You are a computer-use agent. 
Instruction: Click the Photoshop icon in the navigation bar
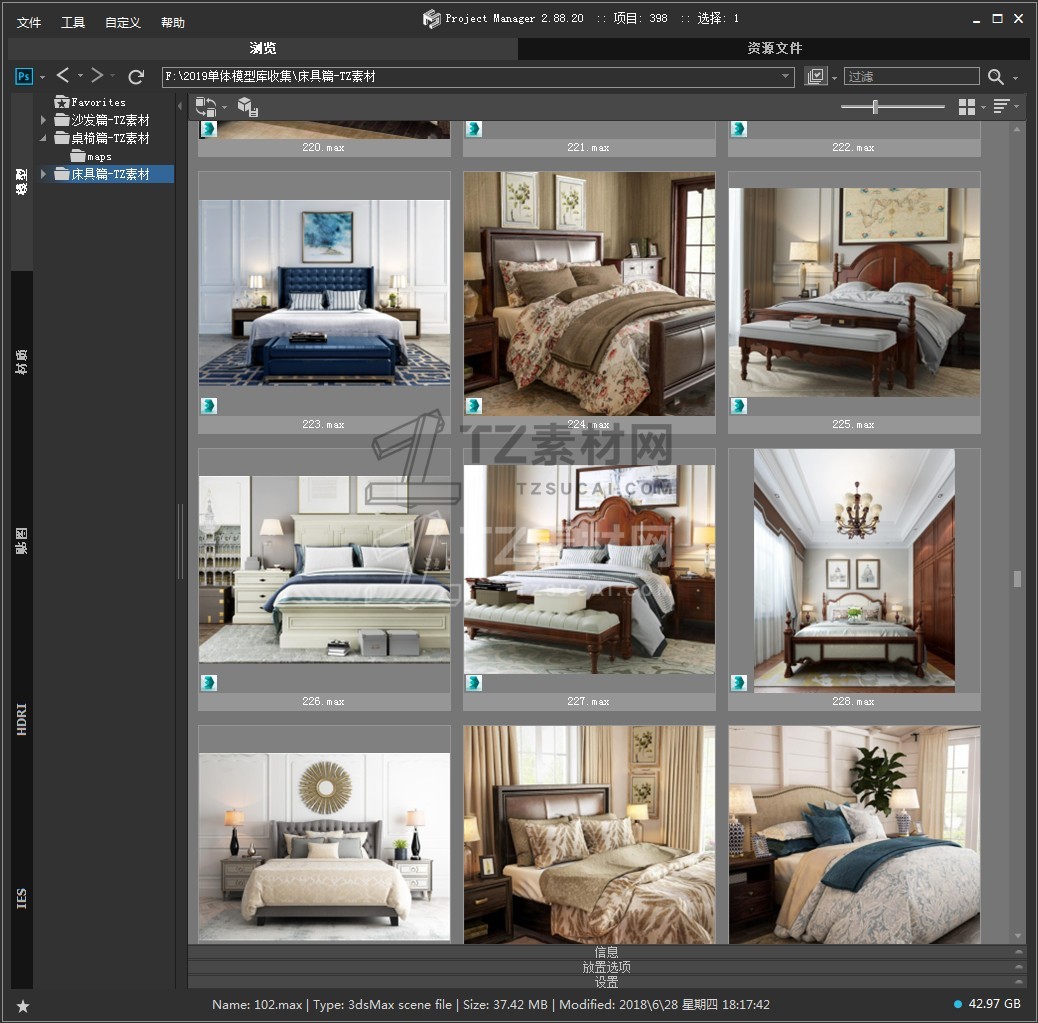[24, 76]
